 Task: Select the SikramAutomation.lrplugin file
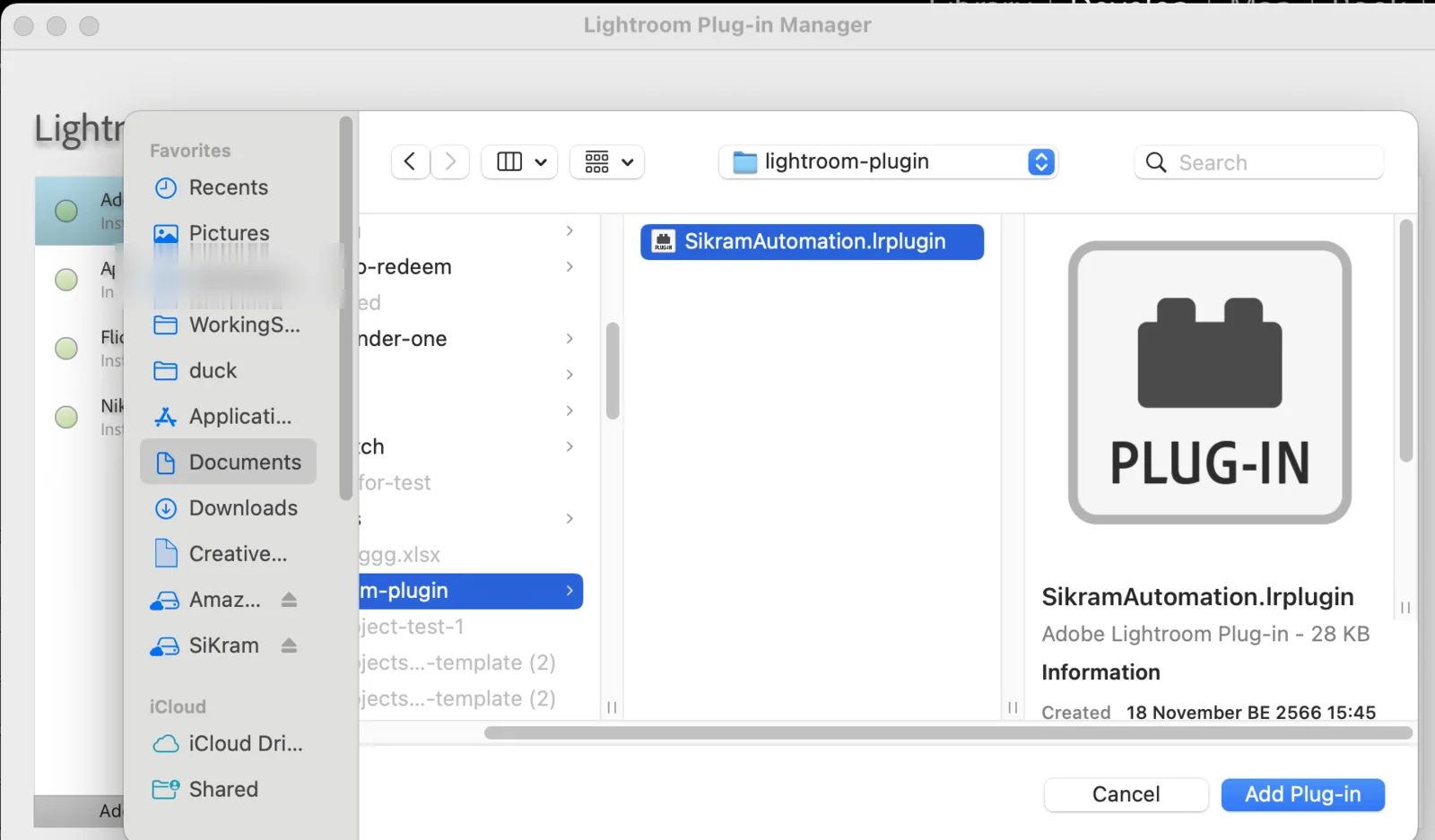812,241
